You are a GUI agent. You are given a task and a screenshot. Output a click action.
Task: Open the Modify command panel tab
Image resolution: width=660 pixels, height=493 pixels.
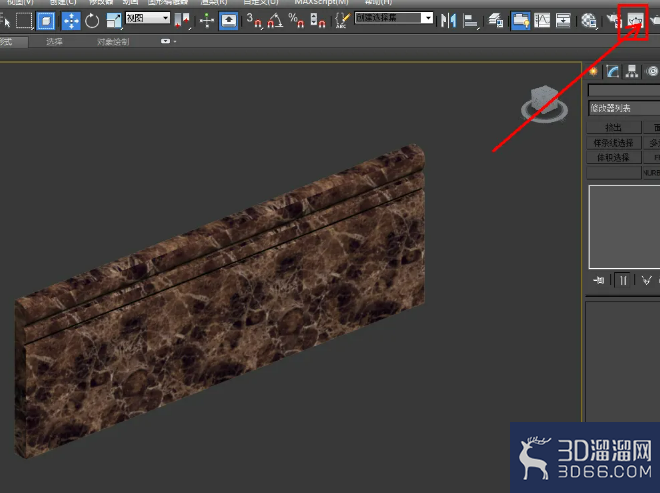(612, 71)
